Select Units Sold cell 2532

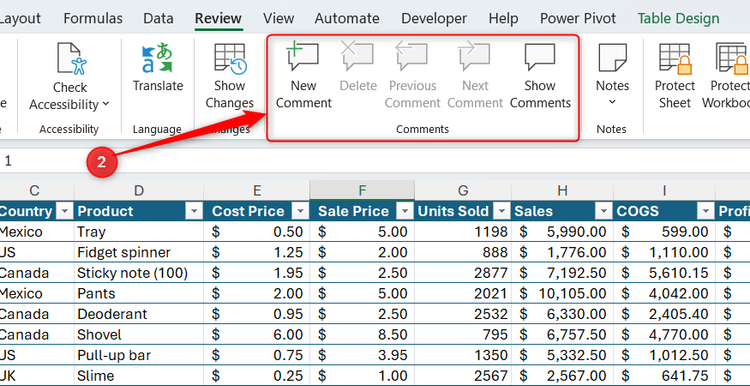pyautogui.click(x=463, y=314)
